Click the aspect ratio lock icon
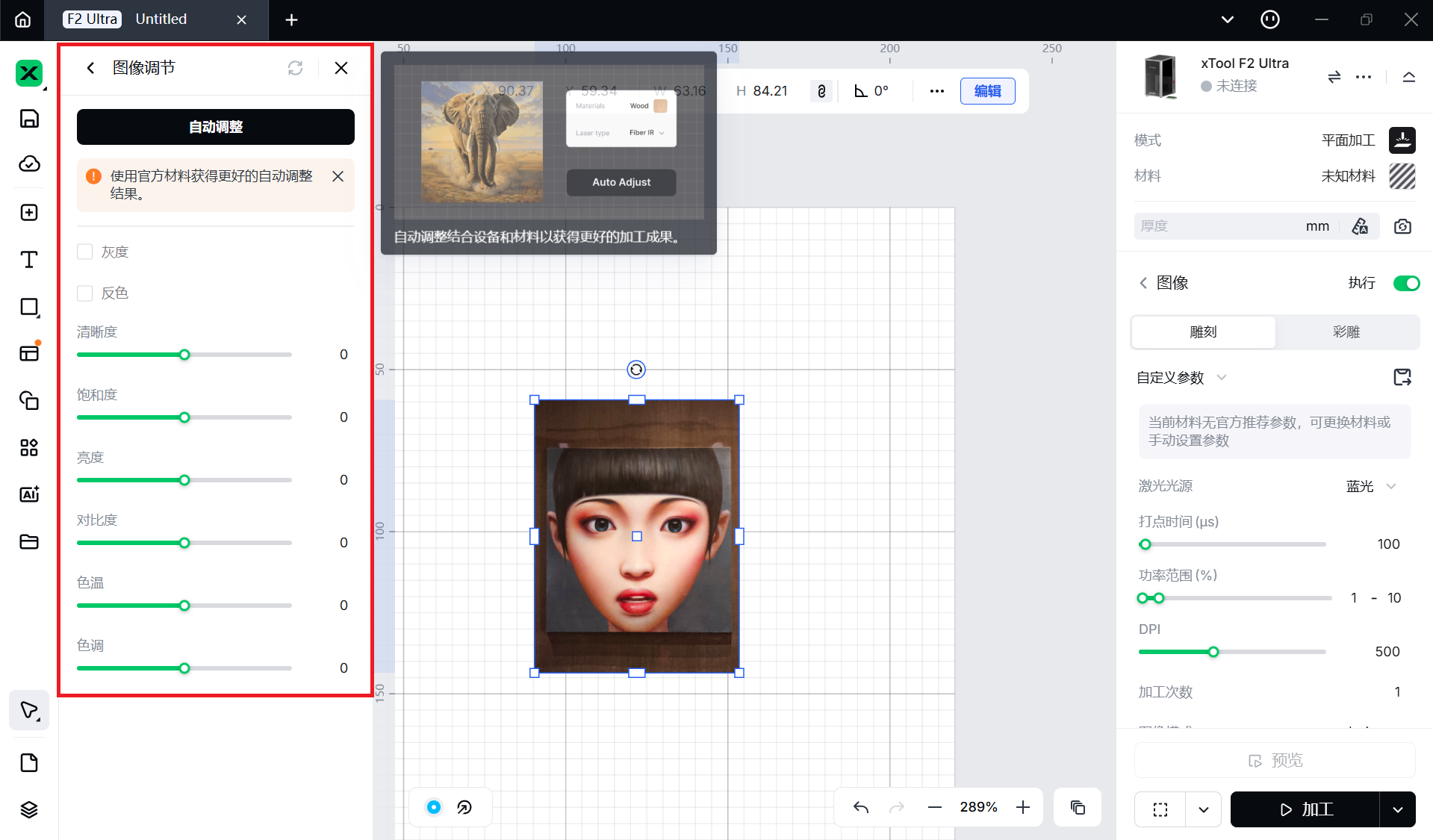Image resolution: width=1433 pixels, height=840 pixels. pos(821,91)
